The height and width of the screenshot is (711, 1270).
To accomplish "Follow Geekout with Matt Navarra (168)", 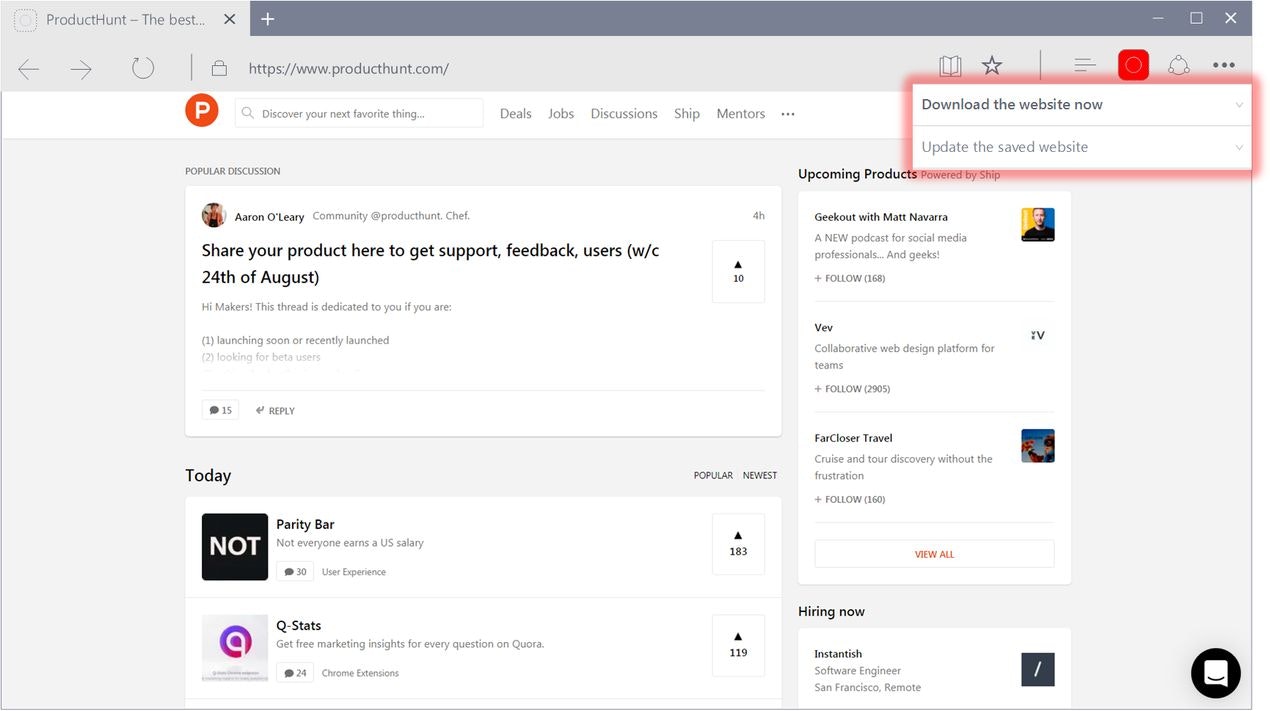I will click(850, 278).
